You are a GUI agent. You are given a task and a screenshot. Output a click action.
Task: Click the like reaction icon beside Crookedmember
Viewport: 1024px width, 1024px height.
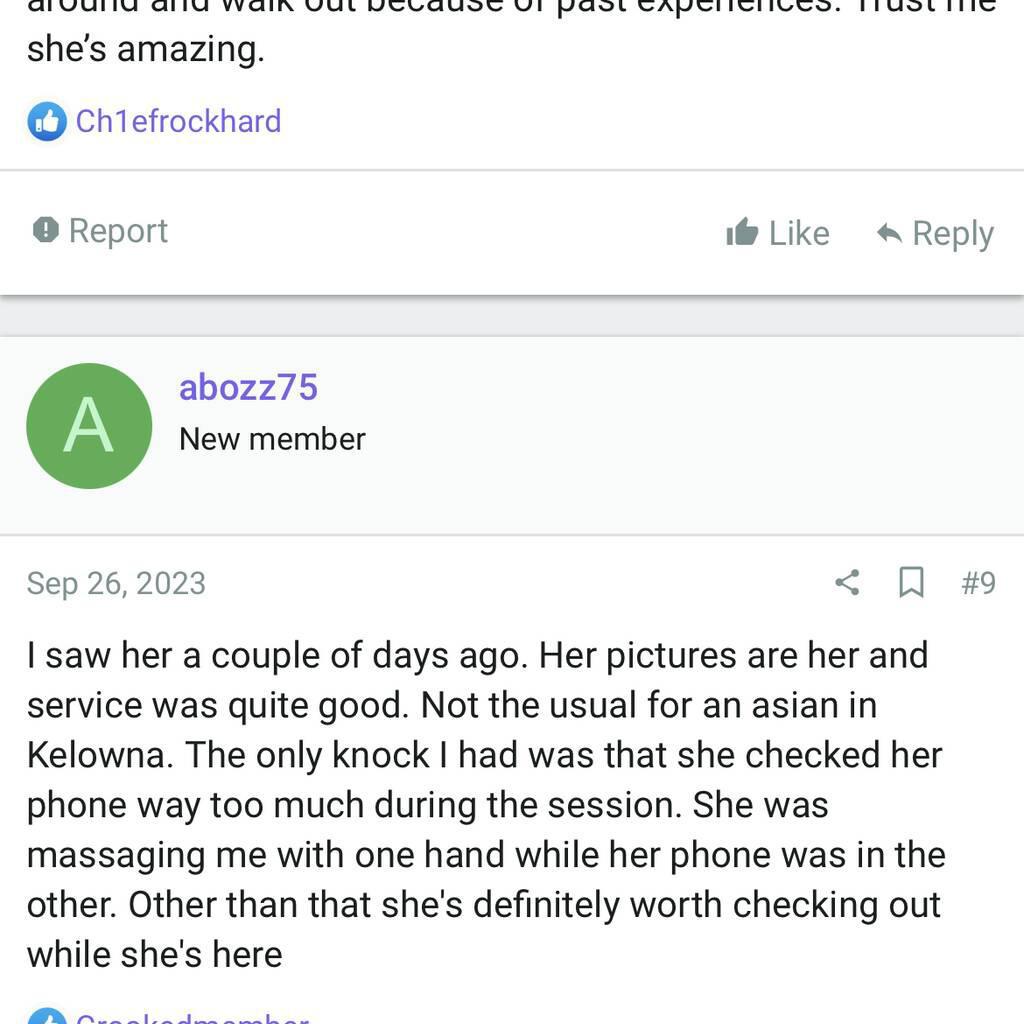click(x=47, y=1016)
